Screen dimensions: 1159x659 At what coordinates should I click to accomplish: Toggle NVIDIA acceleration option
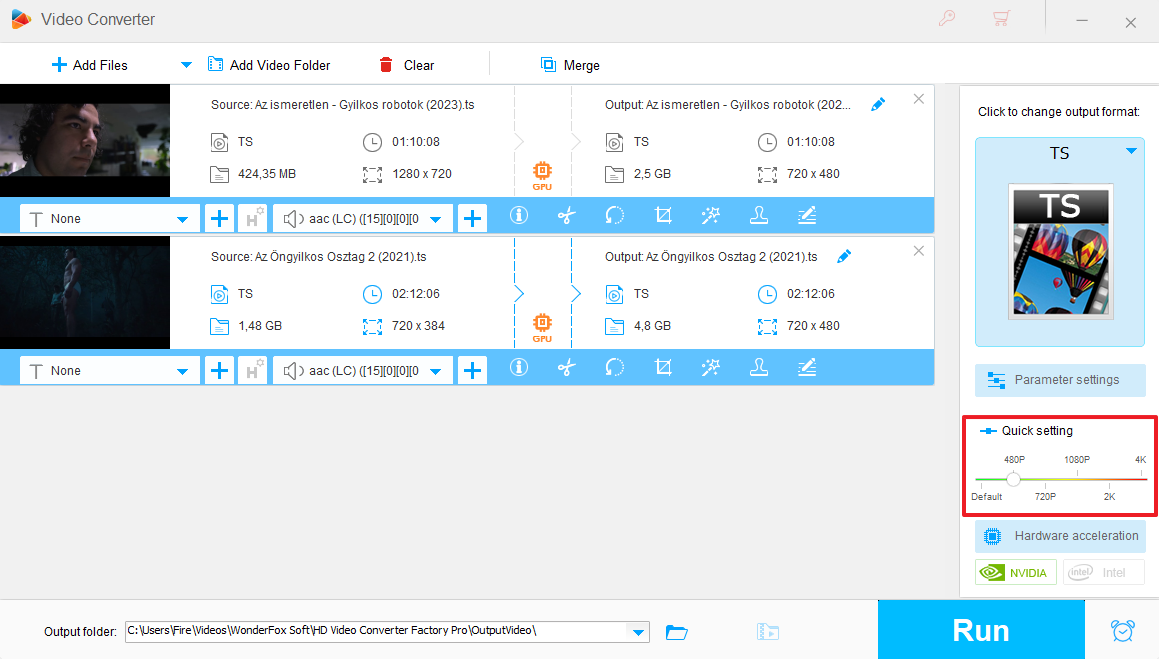pos(1016,573)
